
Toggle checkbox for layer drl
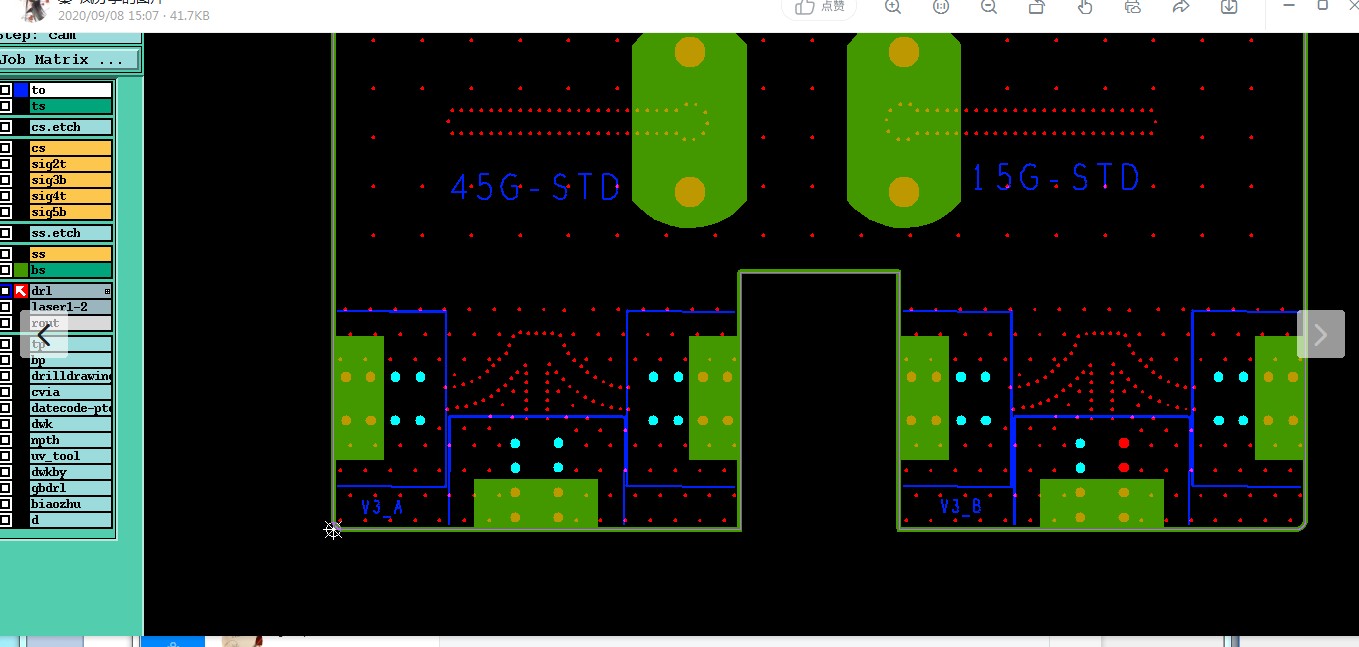[x=5, y=291]
